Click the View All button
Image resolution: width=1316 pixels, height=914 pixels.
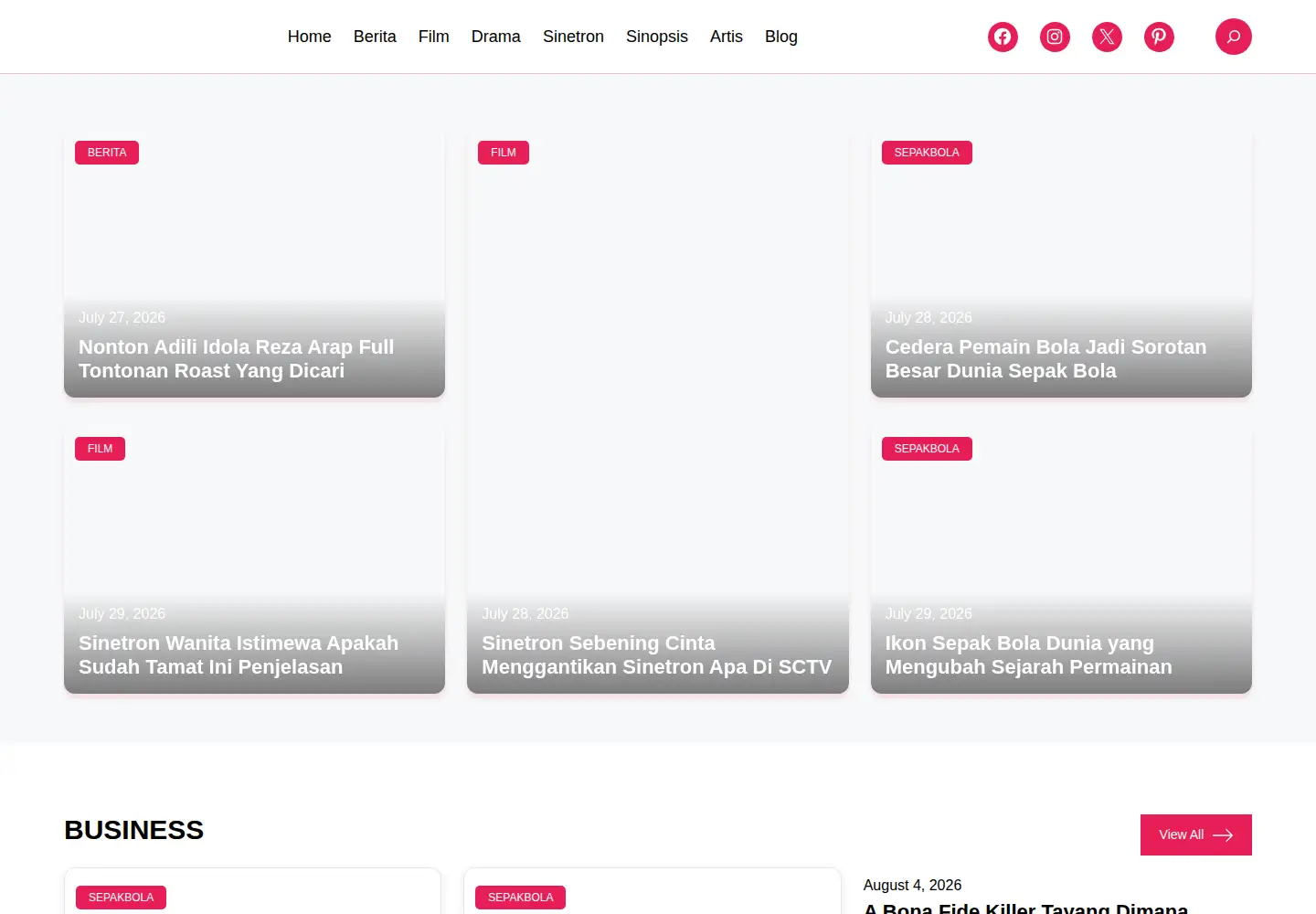1195,834
